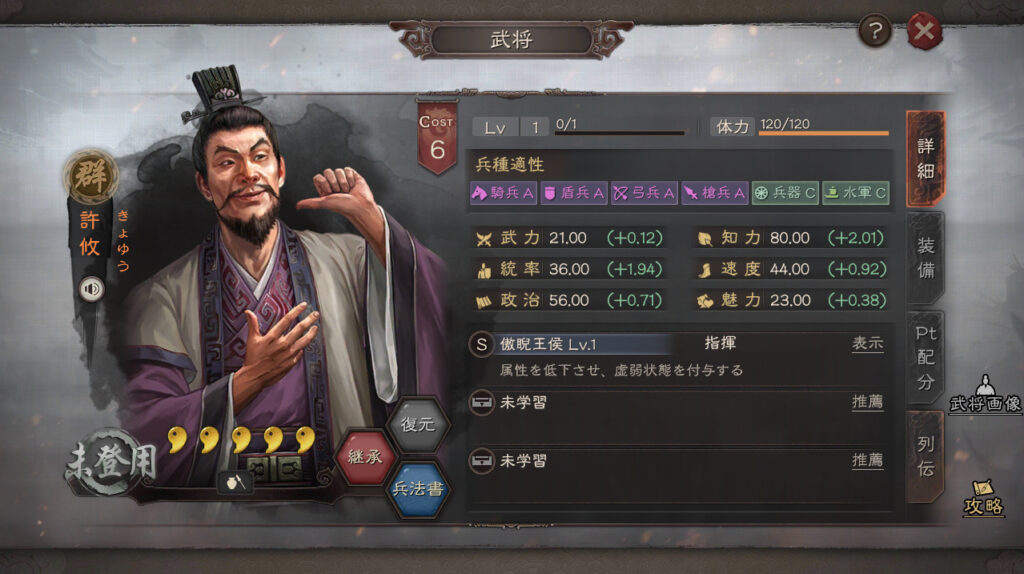The width and height of the screenshot is (1024, 574).
Task: Click 表示 link for 傲睨王侯 skill
Action: [868, 343]
